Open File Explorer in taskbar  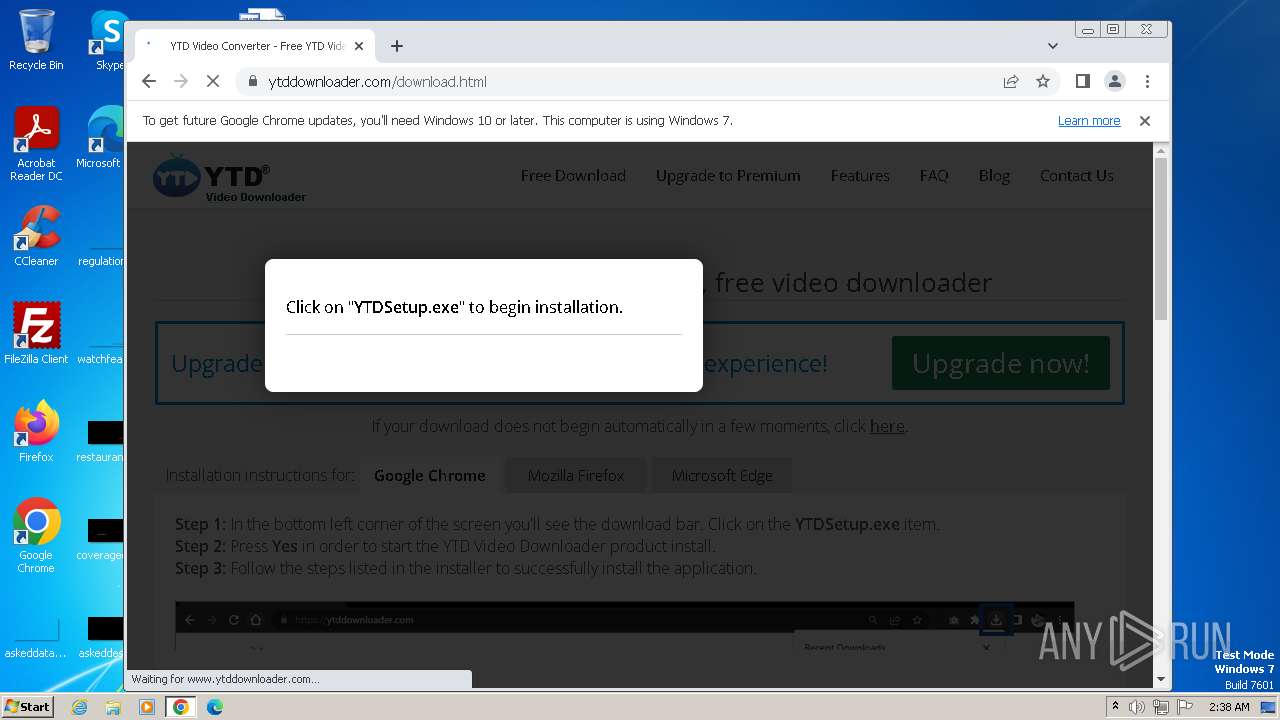113,707
